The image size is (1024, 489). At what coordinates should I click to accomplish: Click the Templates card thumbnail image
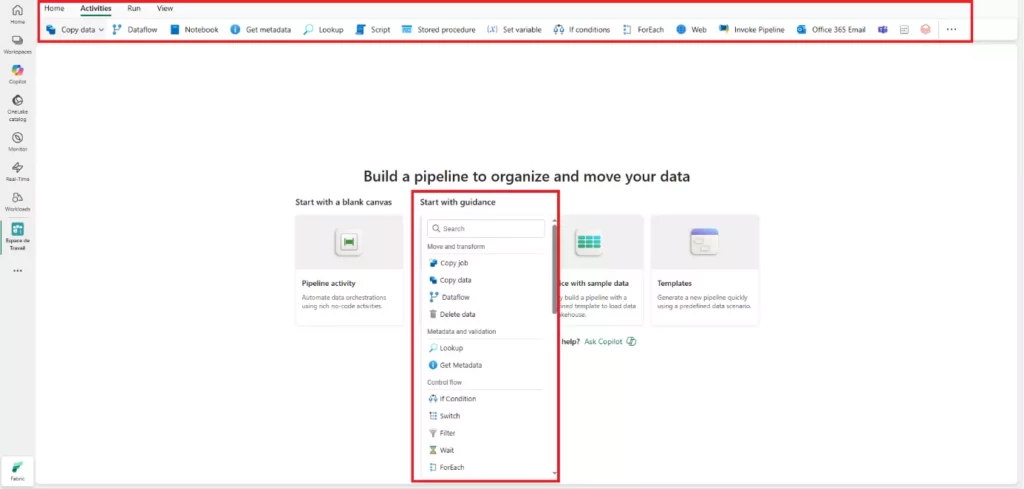tap(705, 242)
